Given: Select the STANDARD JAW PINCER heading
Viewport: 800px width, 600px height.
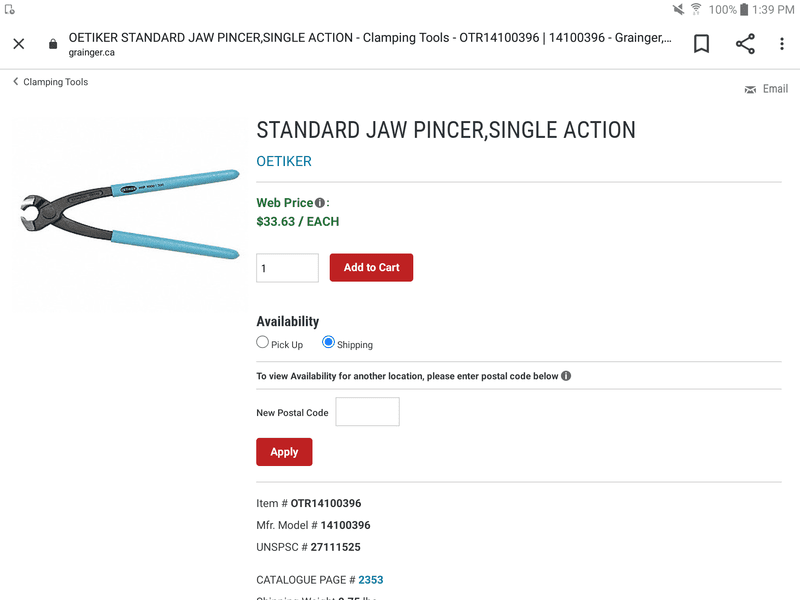Looking at the screenshot, I should 446,130.
